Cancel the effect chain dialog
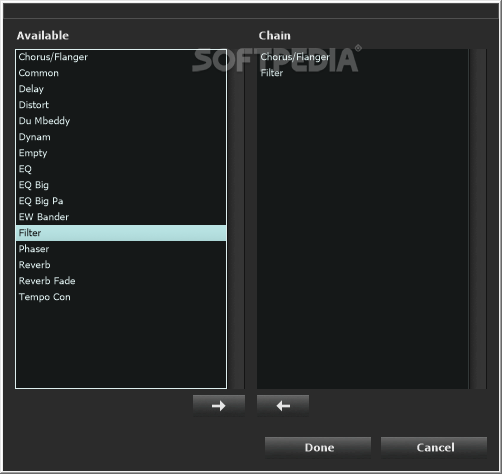The height and width of the screenshot is (474, 502). click(x=434, y=447)
